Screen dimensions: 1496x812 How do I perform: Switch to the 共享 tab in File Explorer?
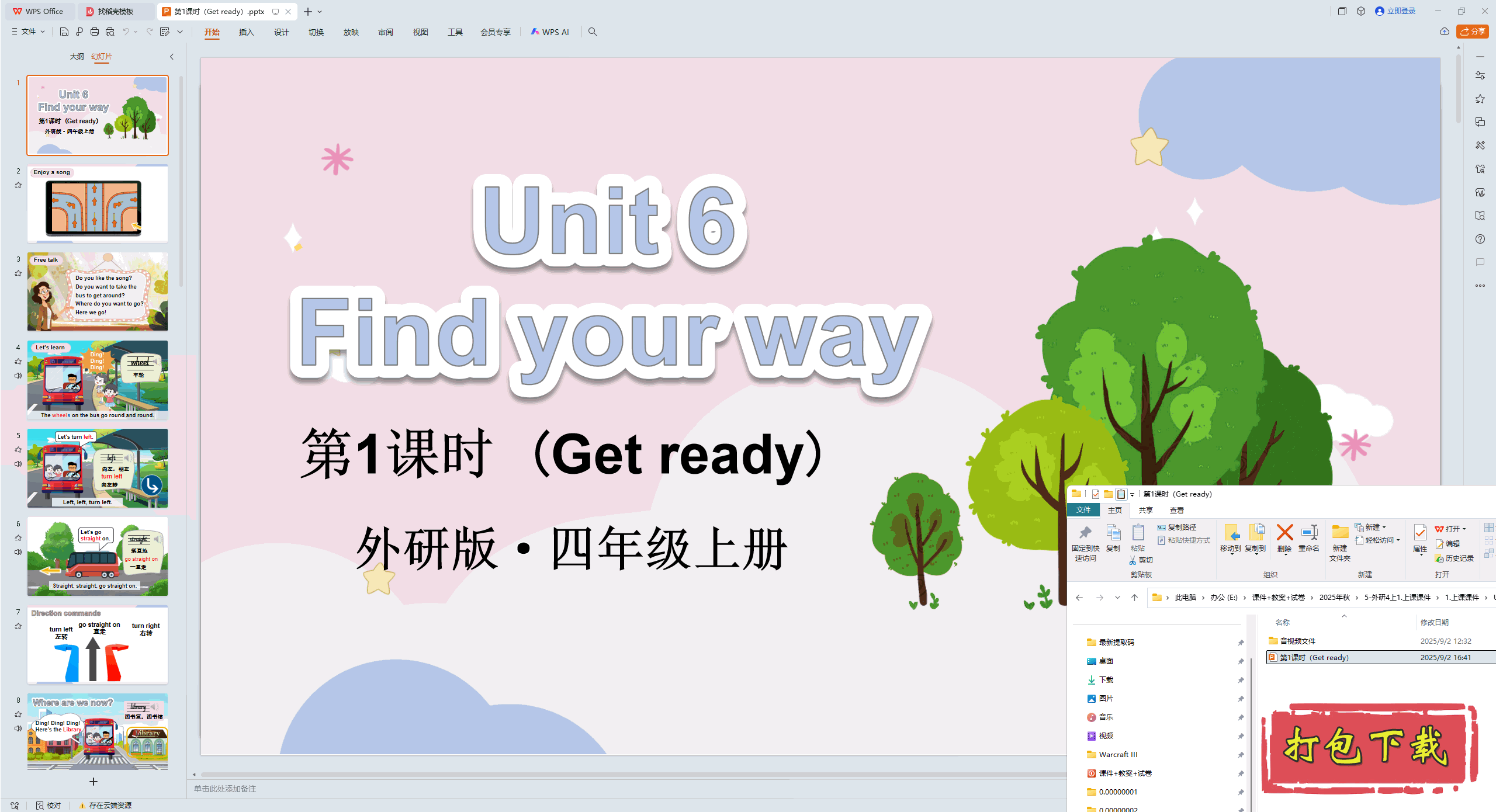[1145, 510]
